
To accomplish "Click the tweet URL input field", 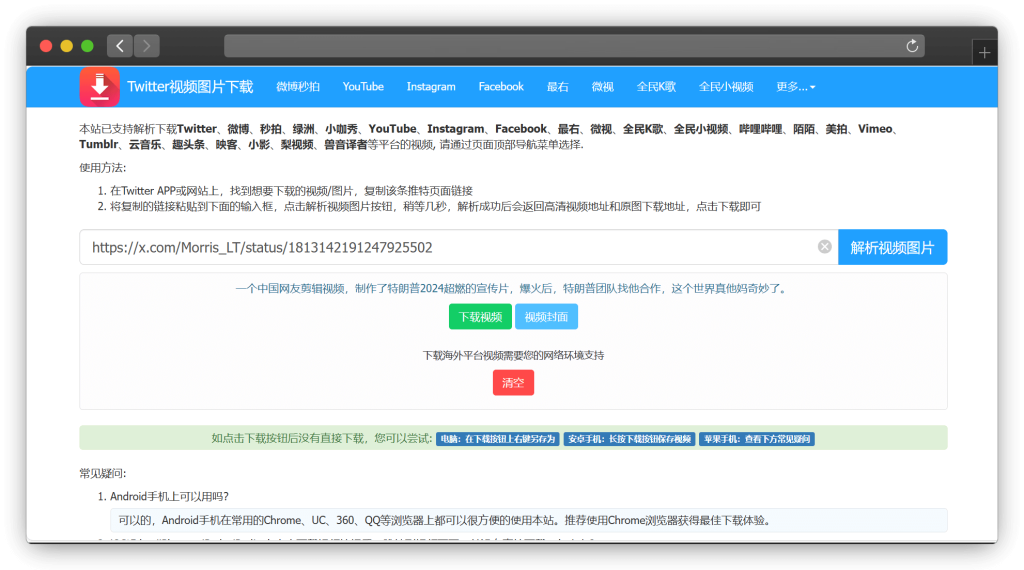I will (458, 247).
